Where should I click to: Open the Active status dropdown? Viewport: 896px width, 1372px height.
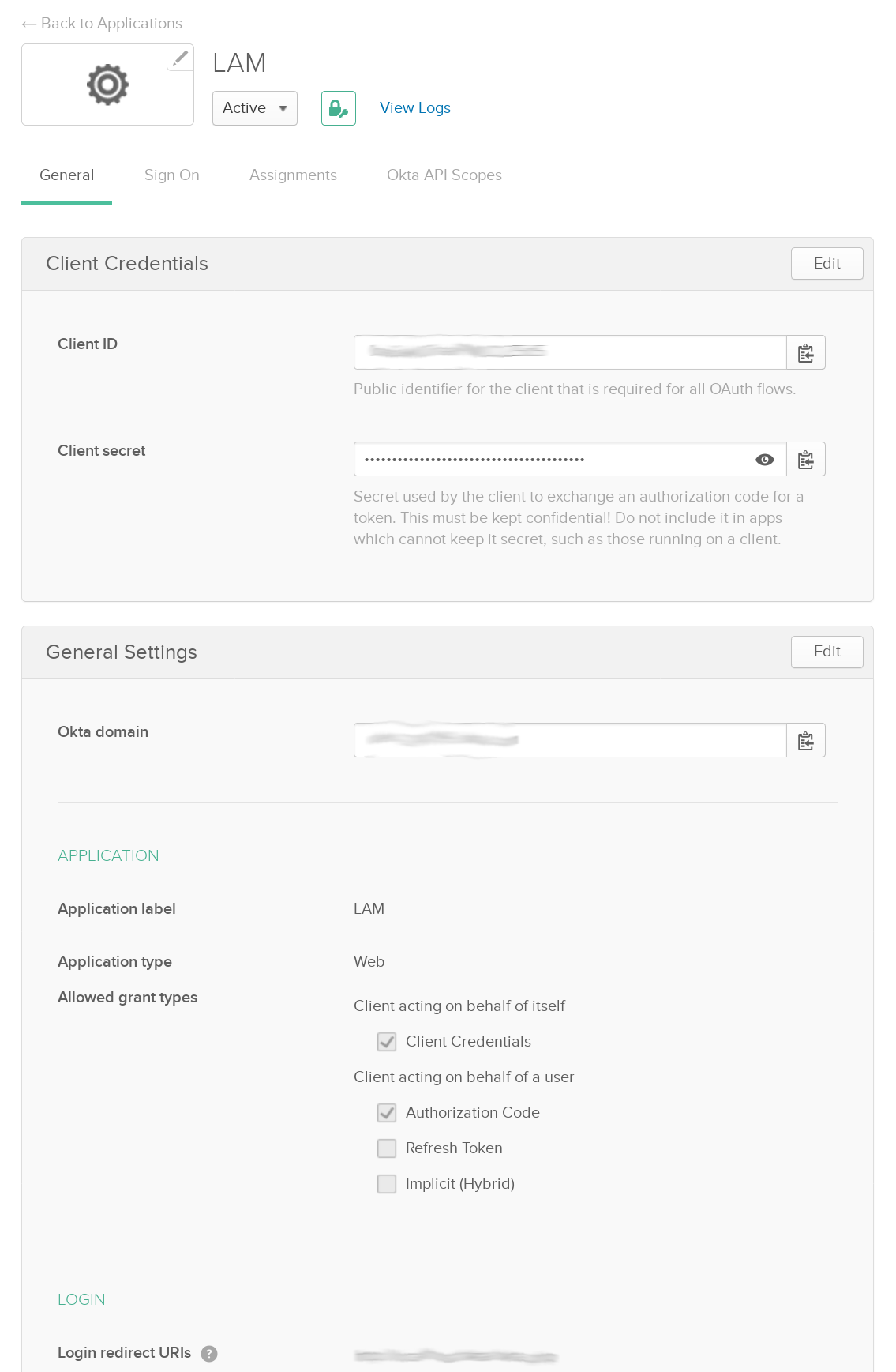254,108
